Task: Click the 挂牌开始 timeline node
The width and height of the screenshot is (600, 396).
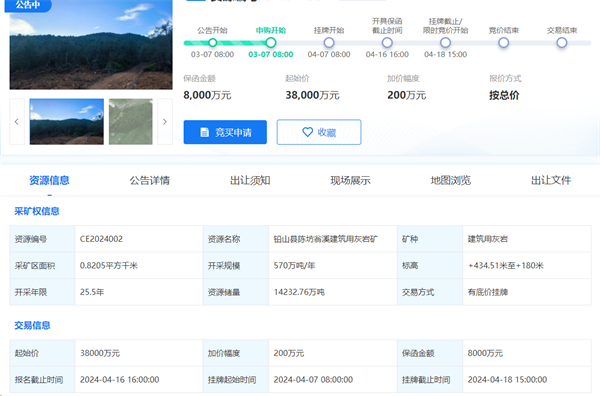Action: 329,42
